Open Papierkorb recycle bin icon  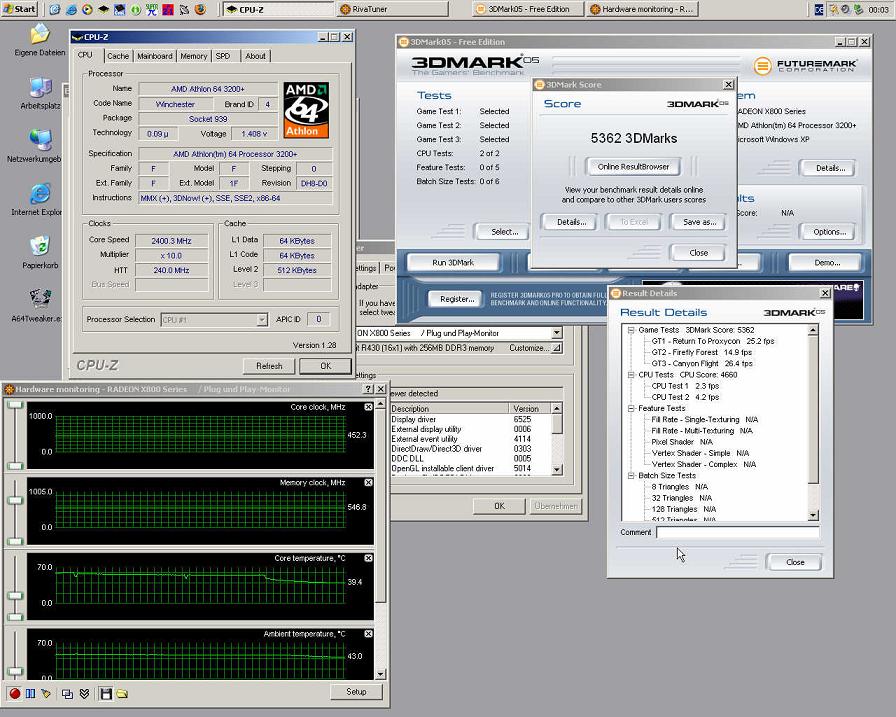point(40,253)
